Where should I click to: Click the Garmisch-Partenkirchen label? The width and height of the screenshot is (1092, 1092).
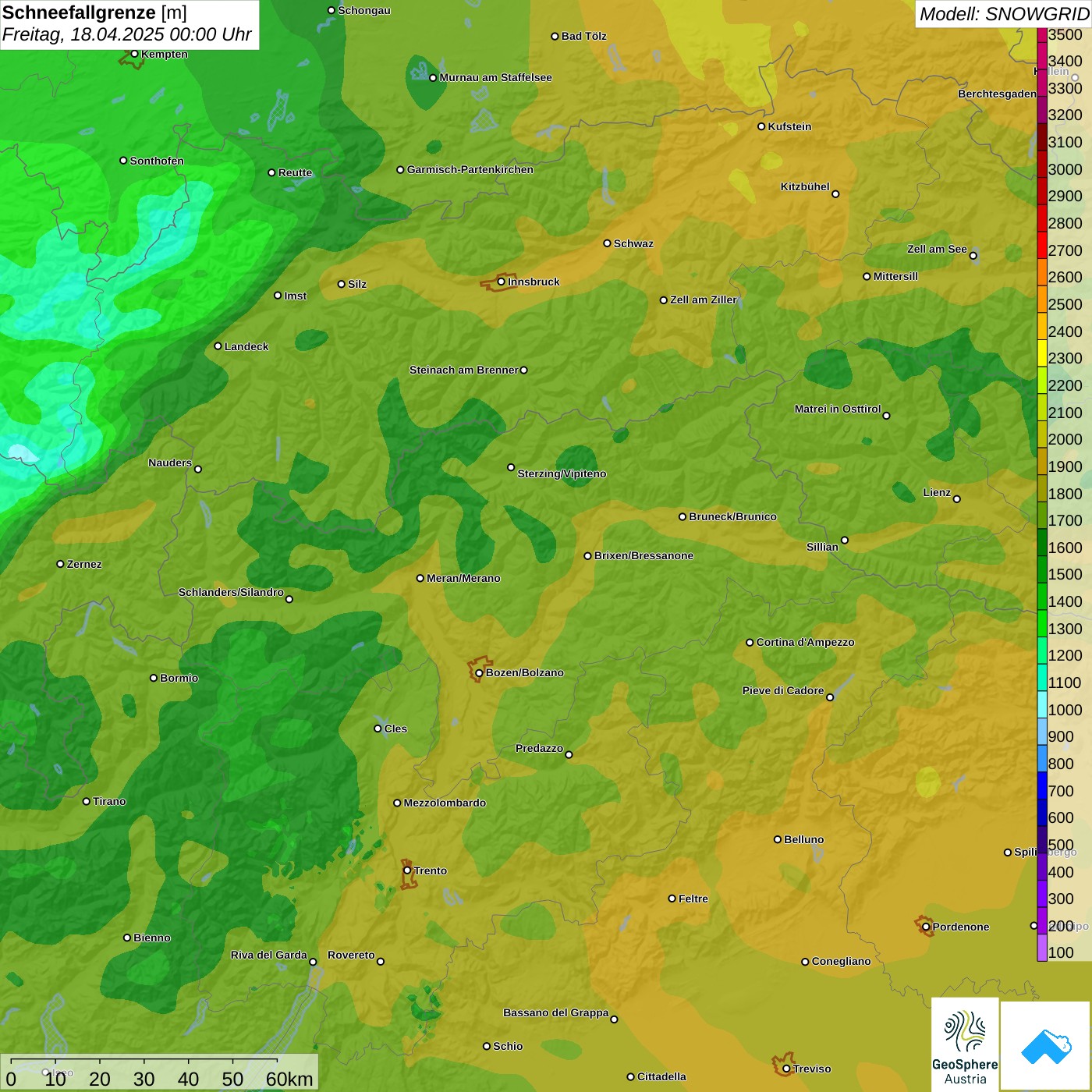pos(470,169)
